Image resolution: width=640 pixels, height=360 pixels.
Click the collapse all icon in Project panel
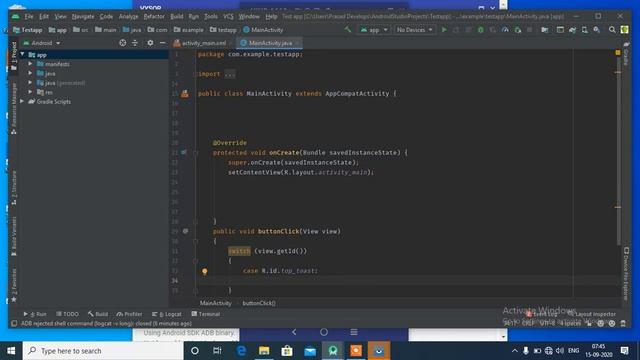click(135, 43)
